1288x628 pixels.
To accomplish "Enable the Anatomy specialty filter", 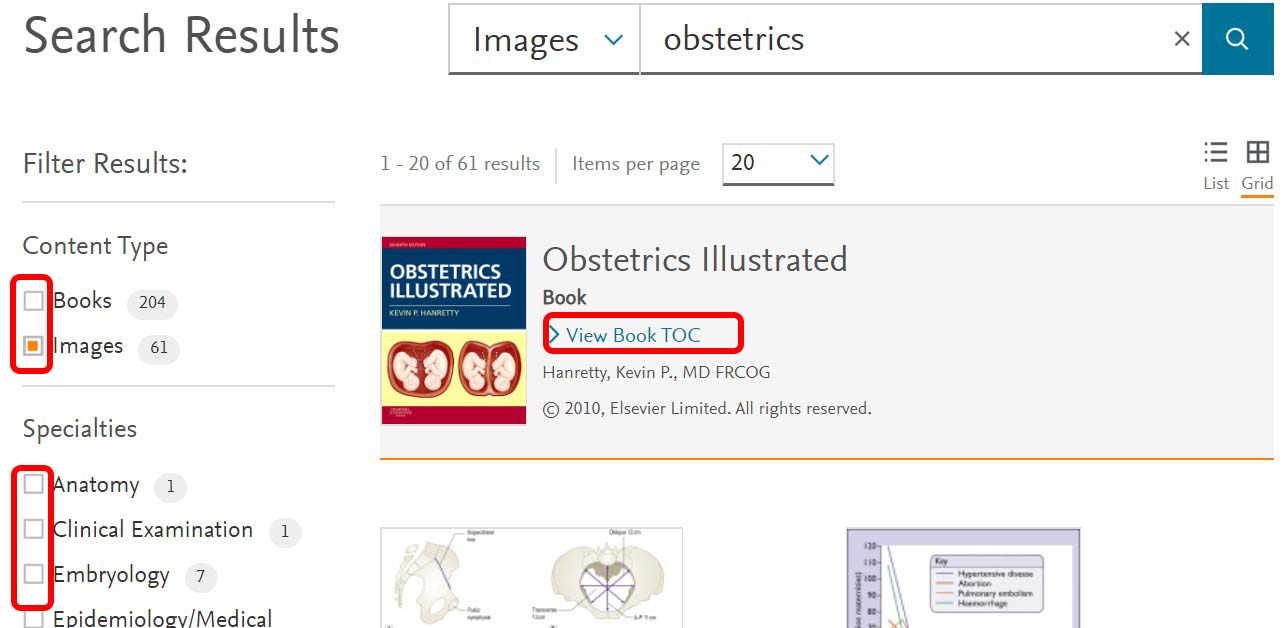I will [34, 485].
